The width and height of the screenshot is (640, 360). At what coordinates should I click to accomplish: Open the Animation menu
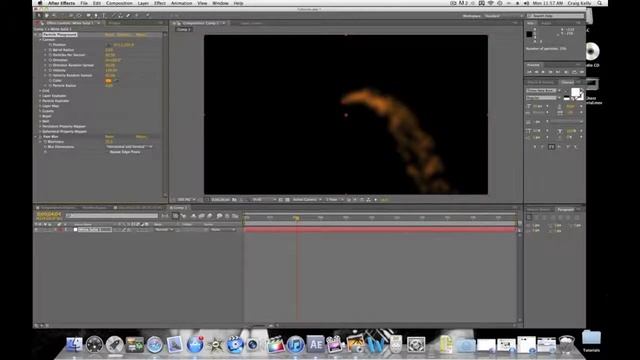pos(181,3)
